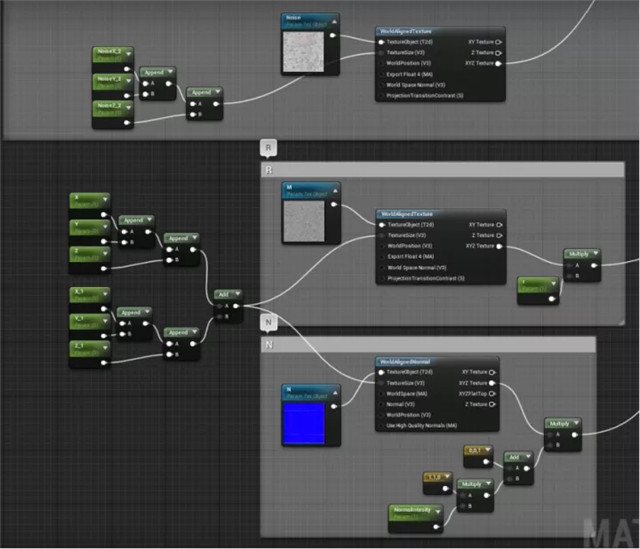Click the NormalIntensity output pin
Screen dimensions: 640x549
click(x=436, y=527)
